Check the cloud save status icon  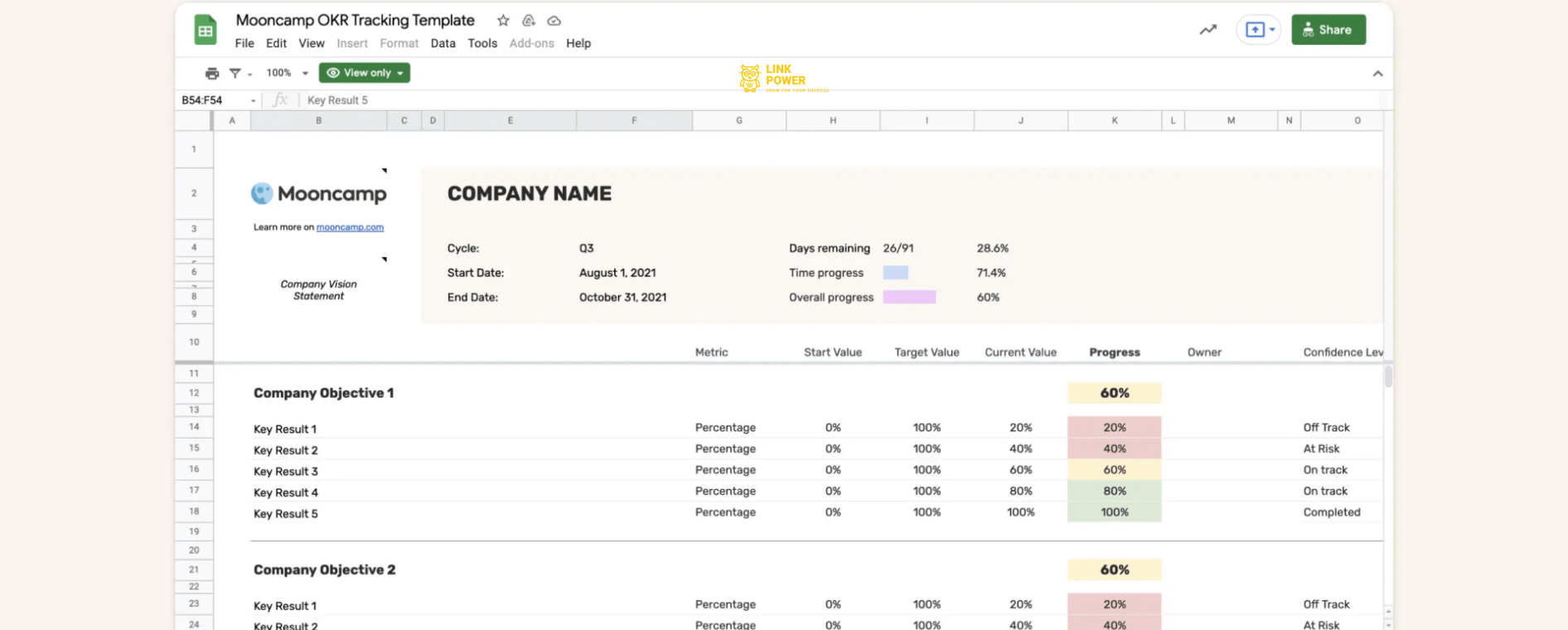pyautogui.click(x=554, y=21)
